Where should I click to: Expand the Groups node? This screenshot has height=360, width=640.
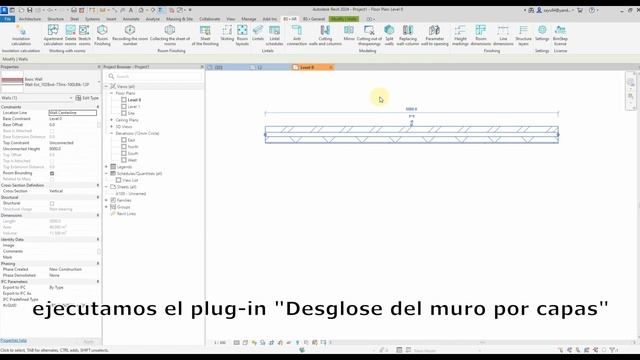click(107, 207)
